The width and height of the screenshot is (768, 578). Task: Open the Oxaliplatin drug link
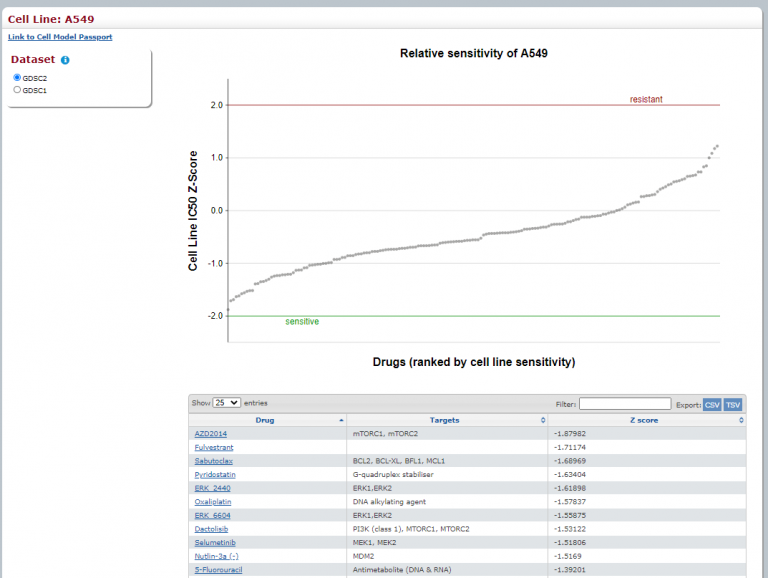(214, 501)
